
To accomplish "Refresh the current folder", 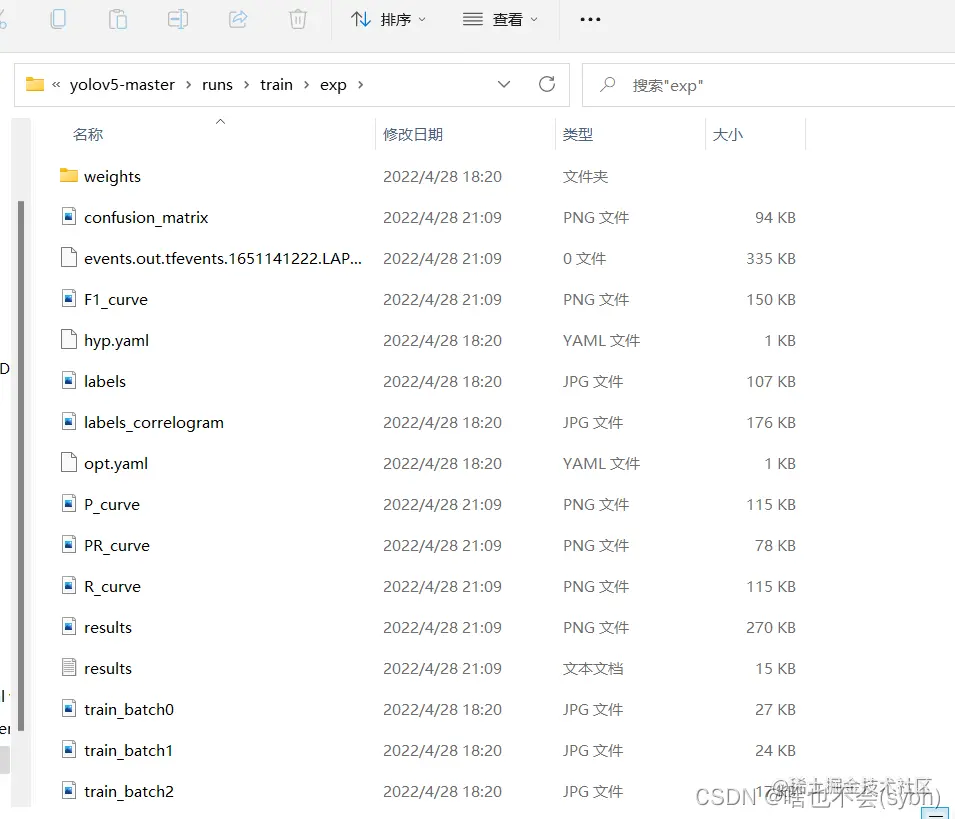I will (547, 84).
